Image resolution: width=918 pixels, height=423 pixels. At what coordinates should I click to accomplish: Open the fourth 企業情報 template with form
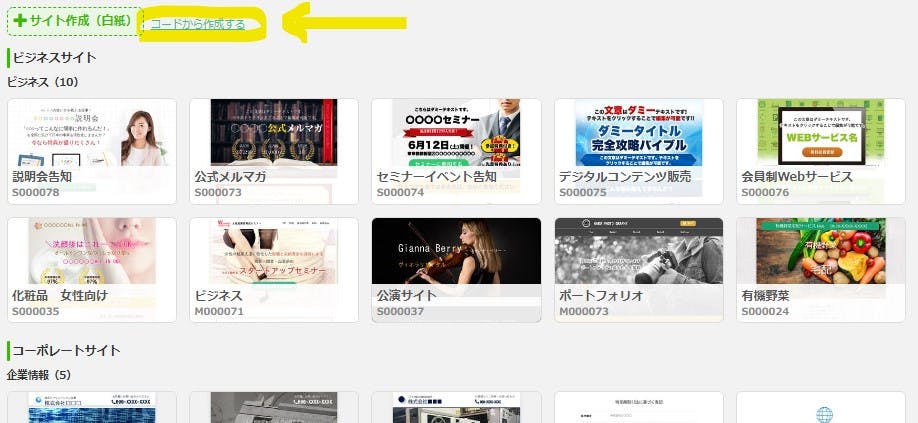[x=638, y=408]
